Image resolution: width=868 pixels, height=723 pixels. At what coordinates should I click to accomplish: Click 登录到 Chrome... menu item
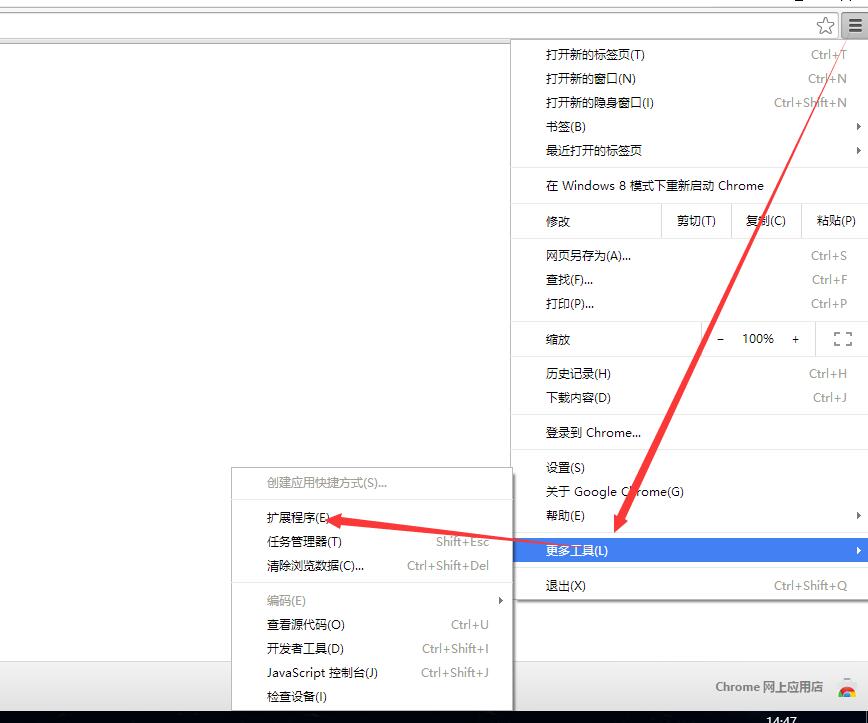pos(689,432)
